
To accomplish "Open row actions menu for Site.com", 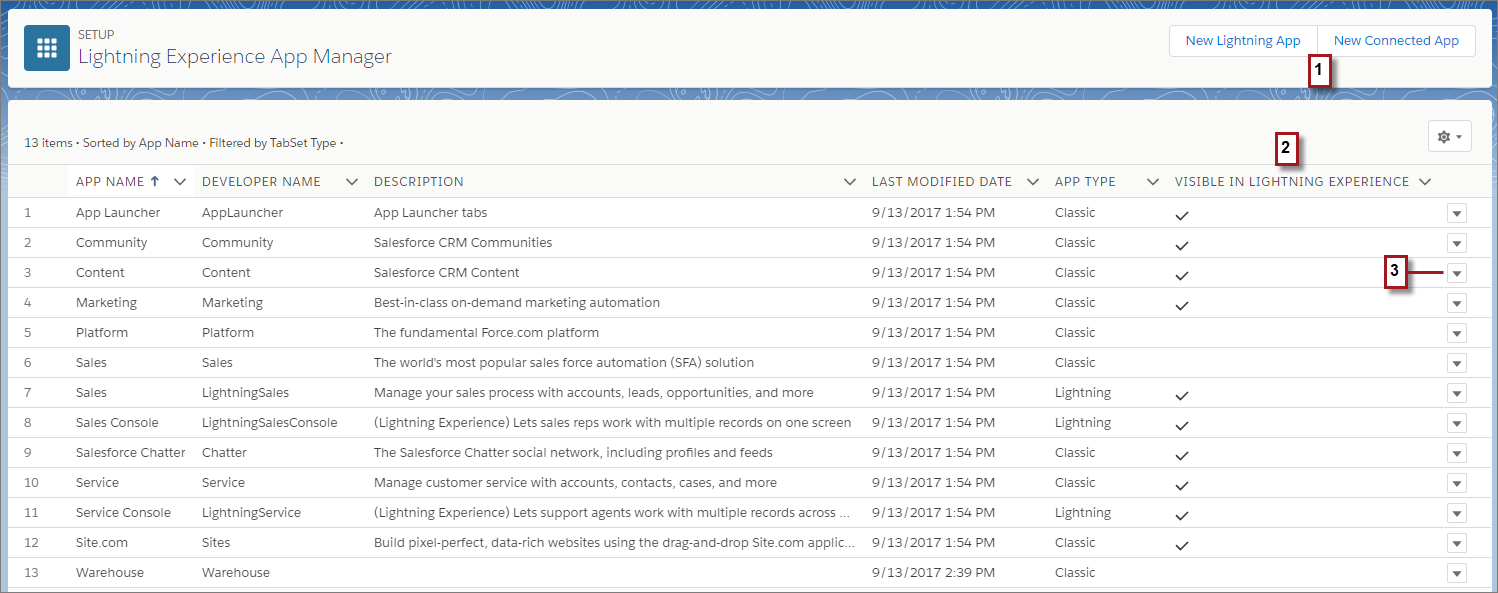I will tap(1457, 542).
